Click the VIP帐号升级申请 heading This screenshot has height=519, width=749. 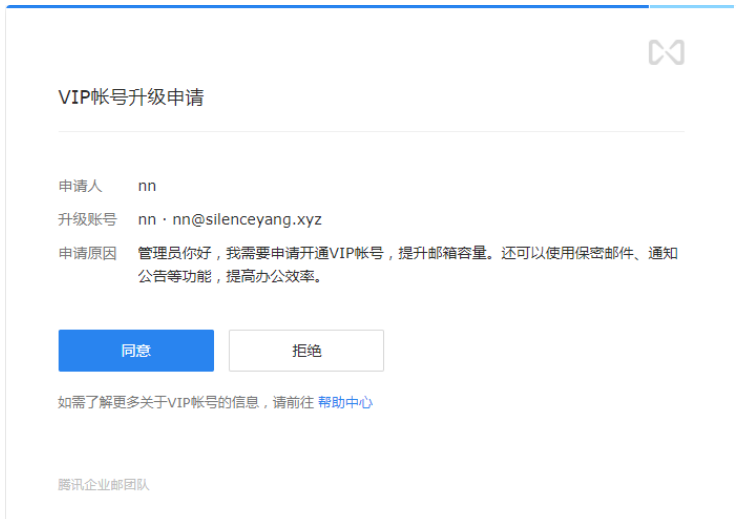[132, 98]
